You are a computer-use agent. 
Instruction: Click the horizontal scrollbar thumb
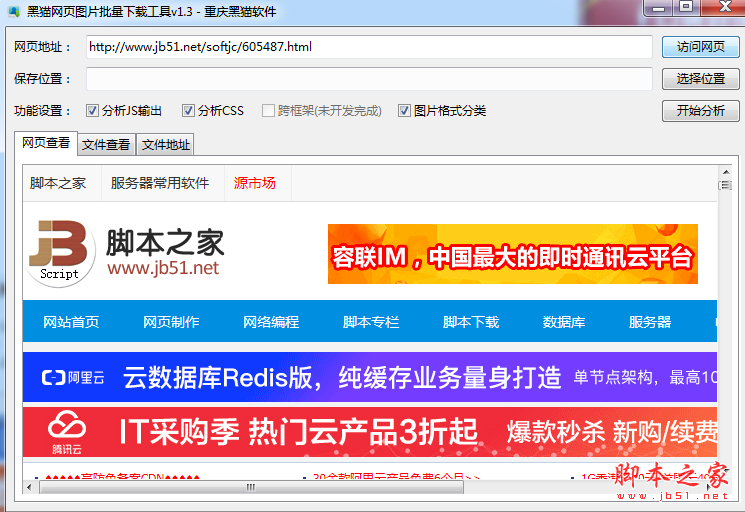click(x=251, y=487)
